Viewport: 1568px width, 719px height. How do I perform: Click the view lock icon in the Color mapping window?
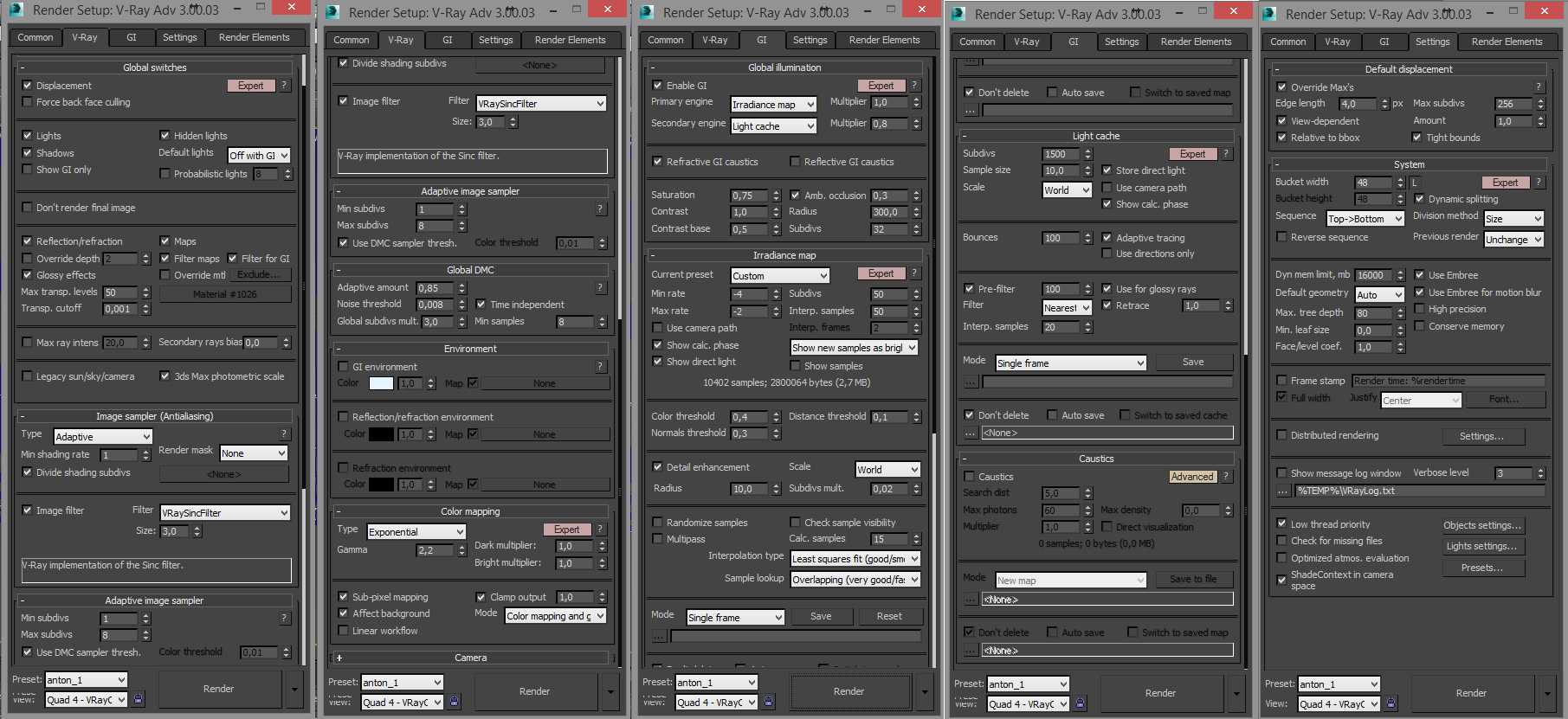[x=455, y=702]
